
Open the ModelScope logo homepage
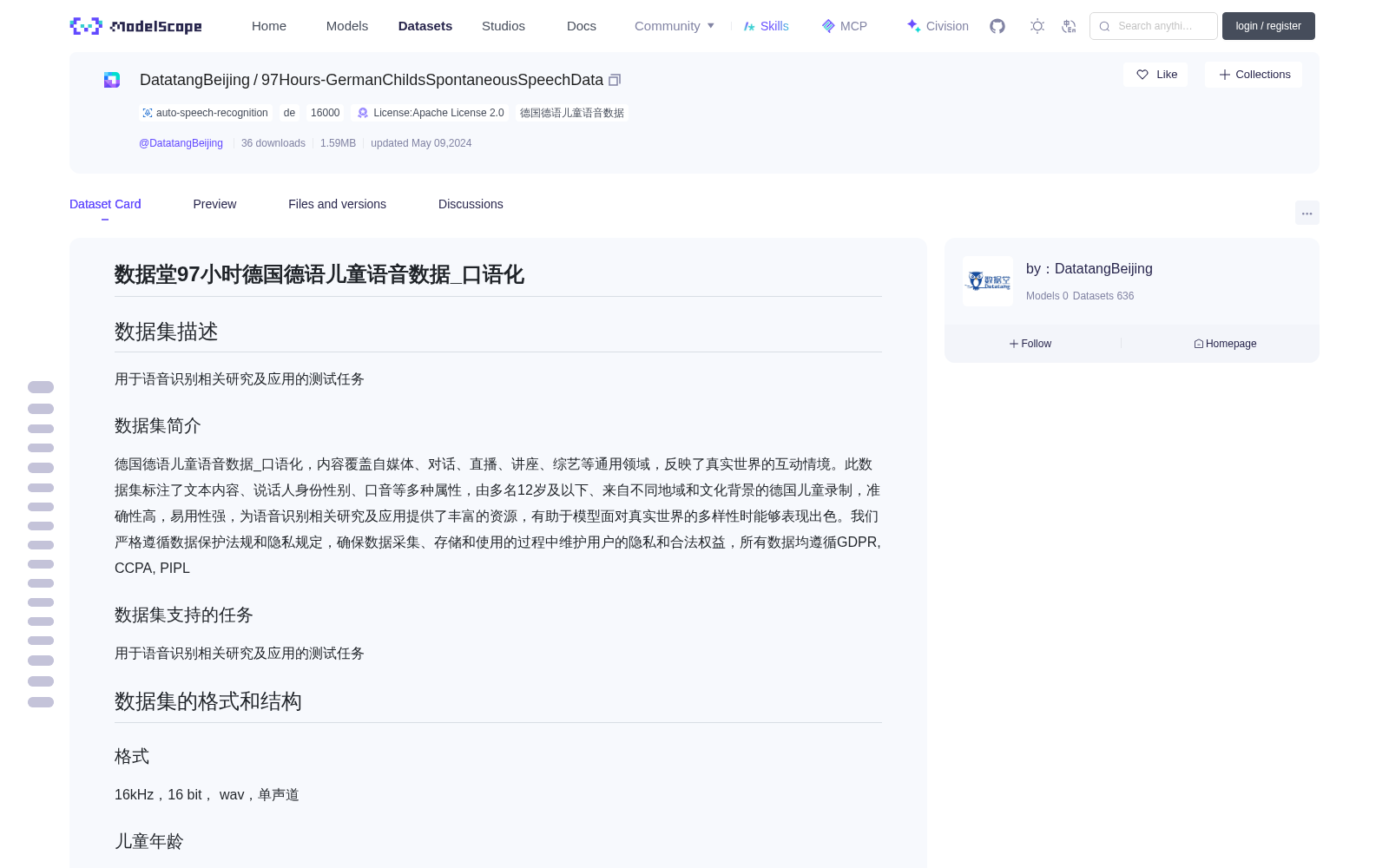coord(136,26)
